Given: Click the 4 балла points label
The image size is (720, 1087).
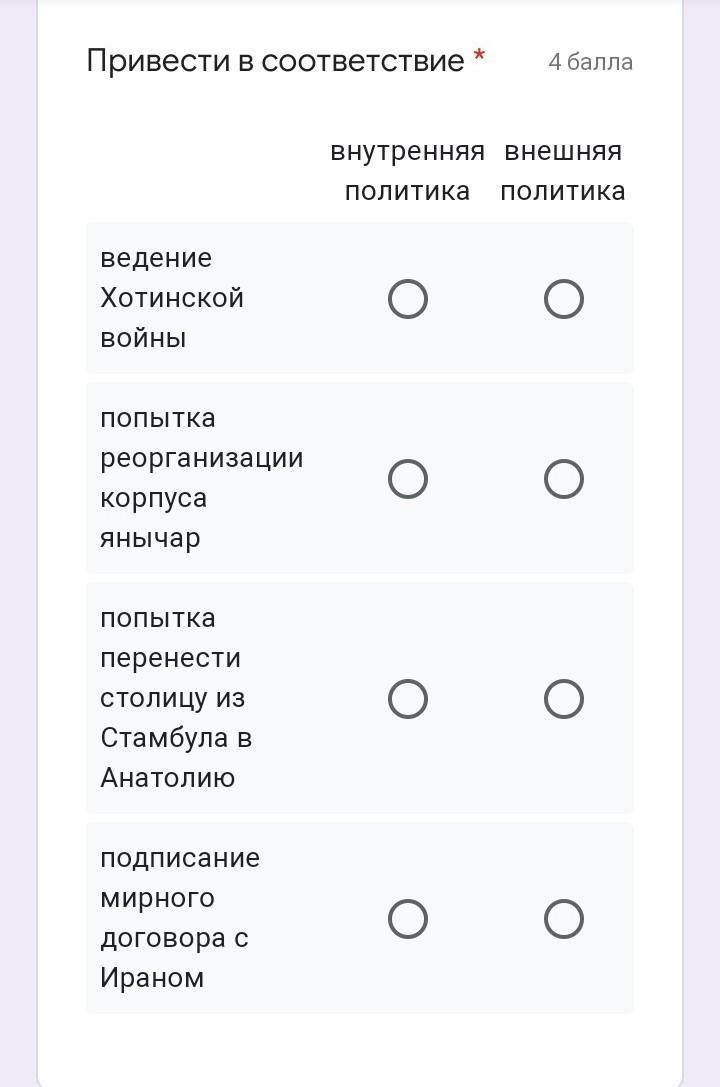Looking at the screenshot, I should [x=590, y=62].
